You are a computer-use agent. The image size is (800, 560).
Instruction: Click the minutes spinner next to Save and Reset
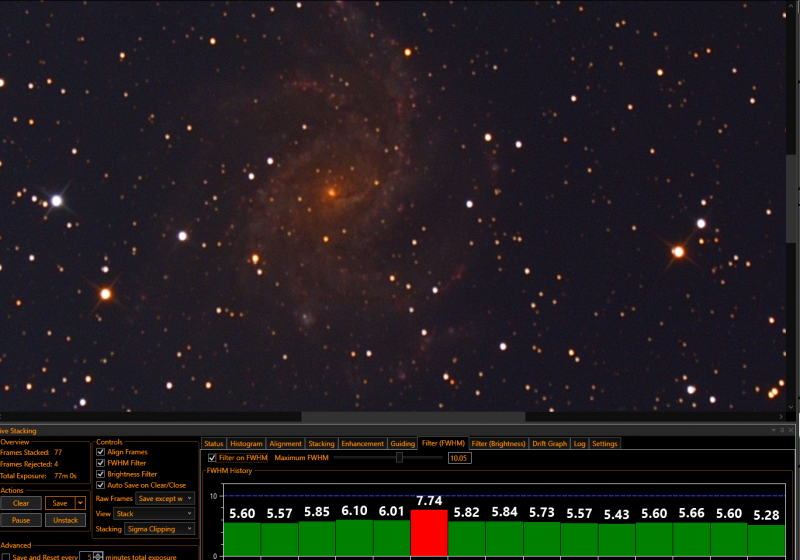pyautogui.click(x=98, y=556)
